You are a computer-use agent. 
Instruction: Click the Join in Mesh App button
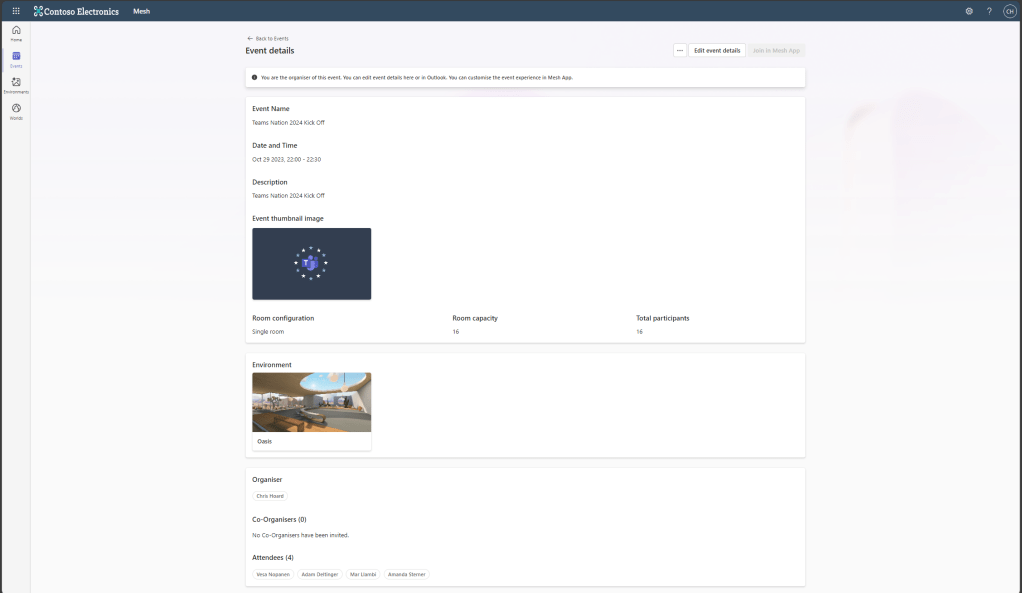(776, 50)
